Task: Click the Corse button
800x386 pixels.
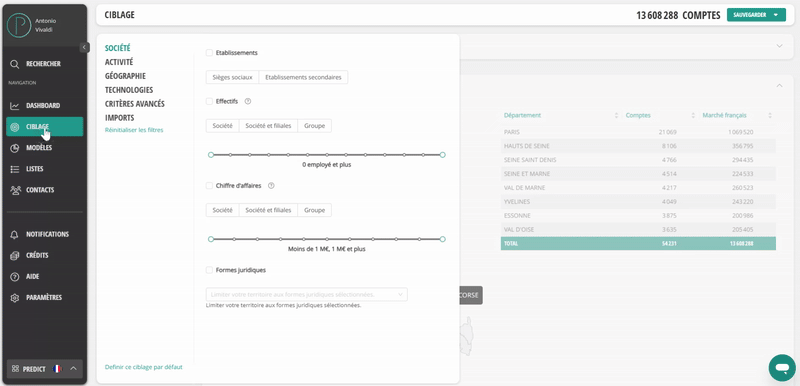Action: 470,295
